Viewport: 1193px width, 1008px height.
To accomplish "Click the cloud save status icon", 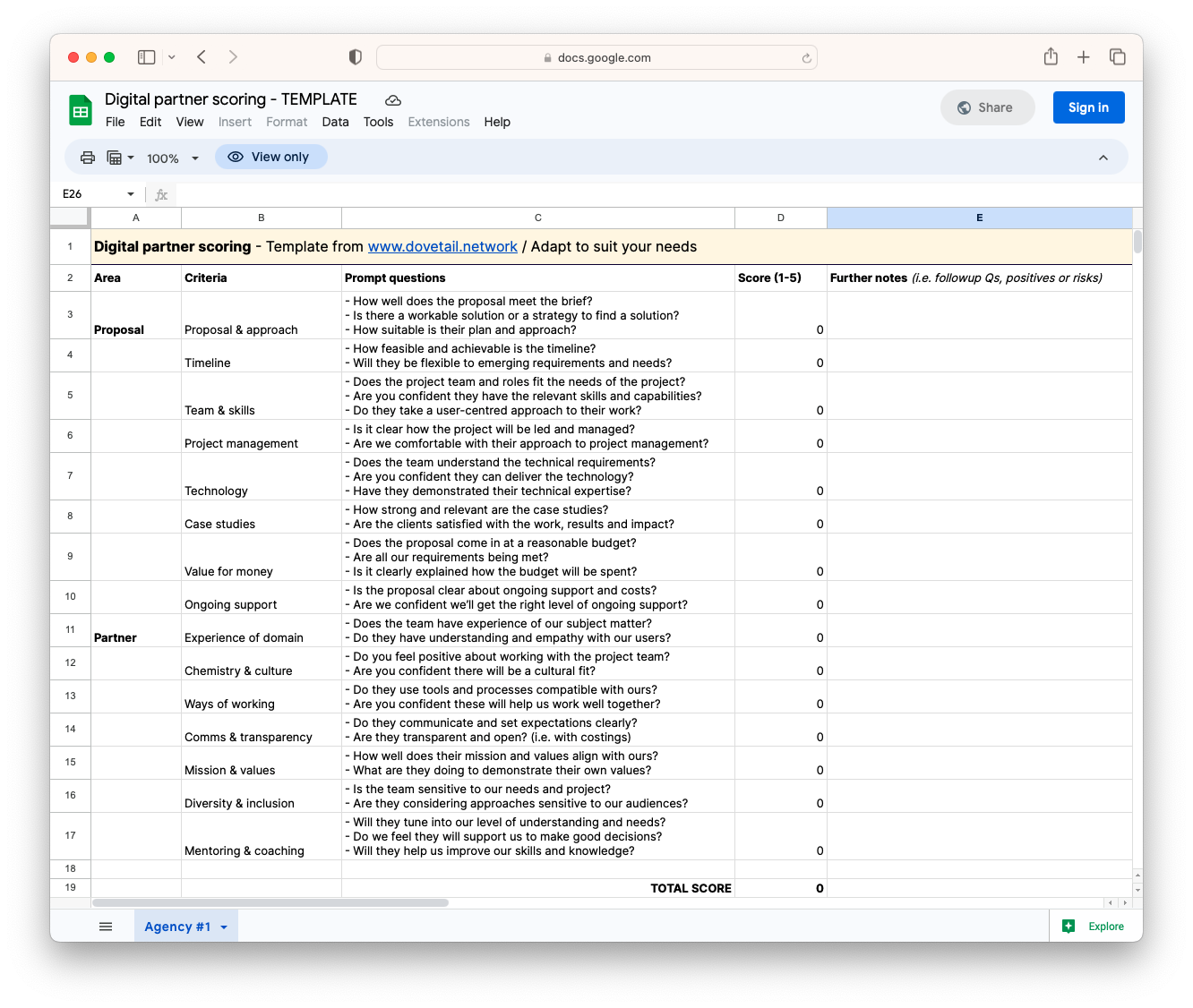I will pos(392,99).
